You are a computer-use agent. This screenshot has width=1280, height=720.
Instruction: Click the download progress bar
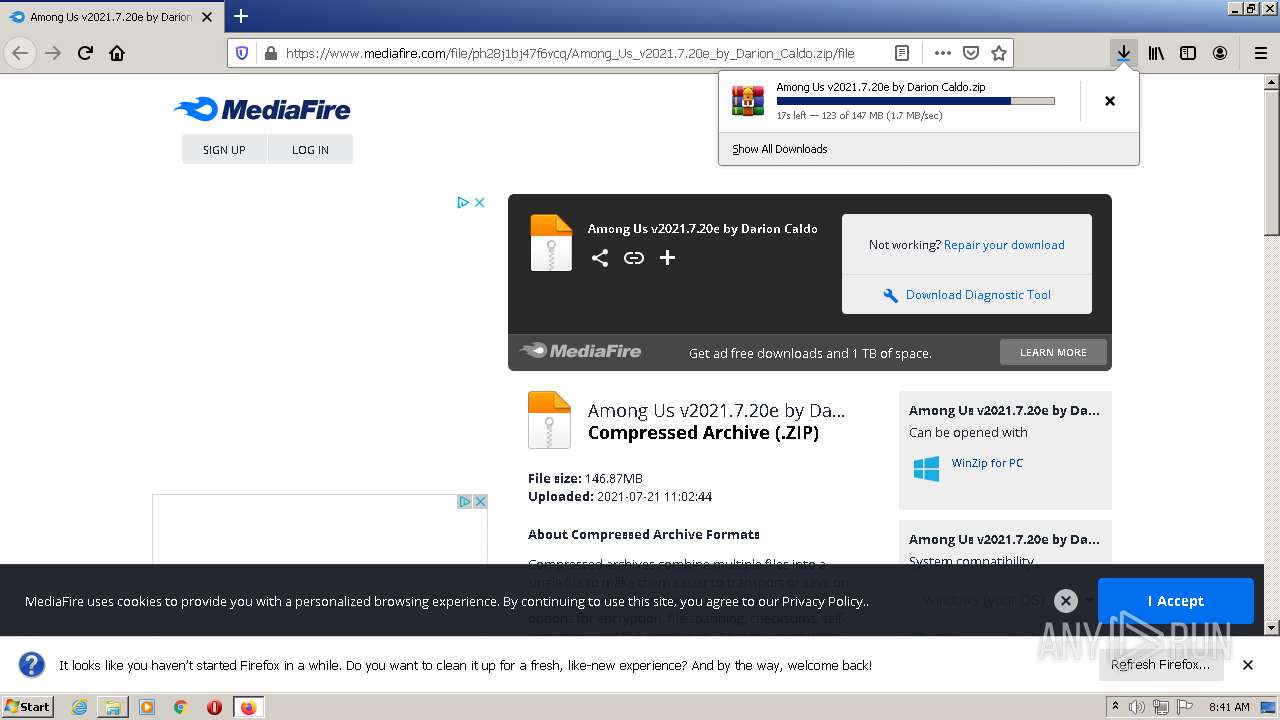click(915, 101)
